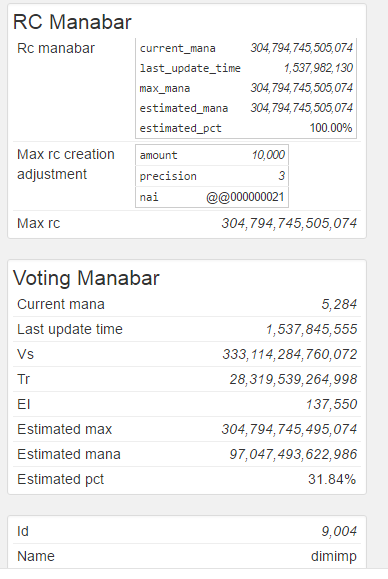This screenshot has height=579, width=388.
Task: Click the Voting Manabar heading
Action: 86,278
